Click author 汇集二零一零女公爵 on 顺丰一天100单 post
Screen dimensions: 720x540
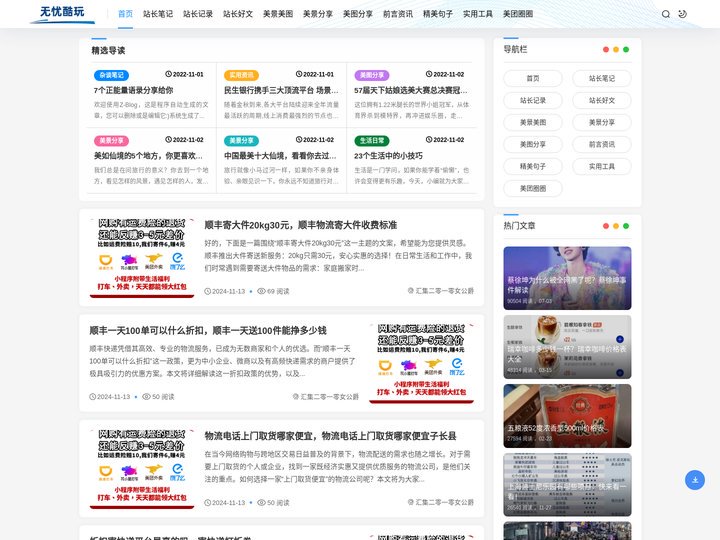pos(326,397)
